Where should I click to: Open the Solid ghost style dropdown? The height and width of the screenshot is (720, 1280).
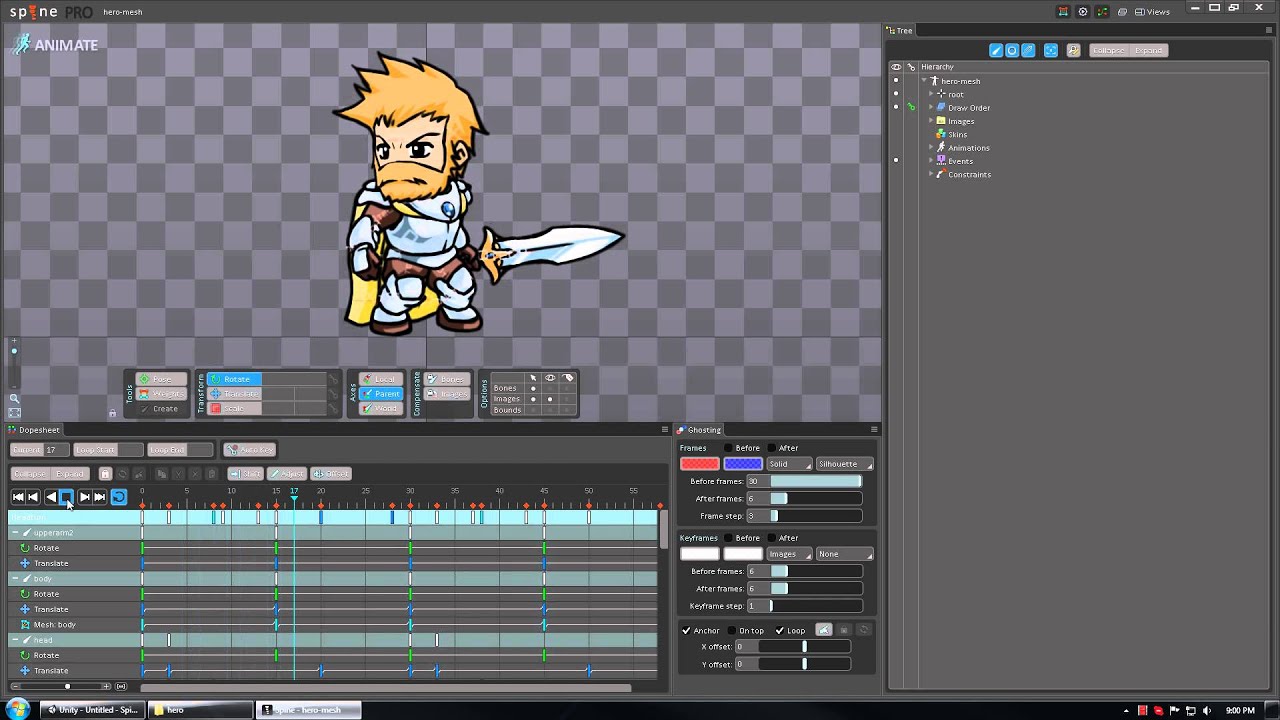(x=789, y=464)
